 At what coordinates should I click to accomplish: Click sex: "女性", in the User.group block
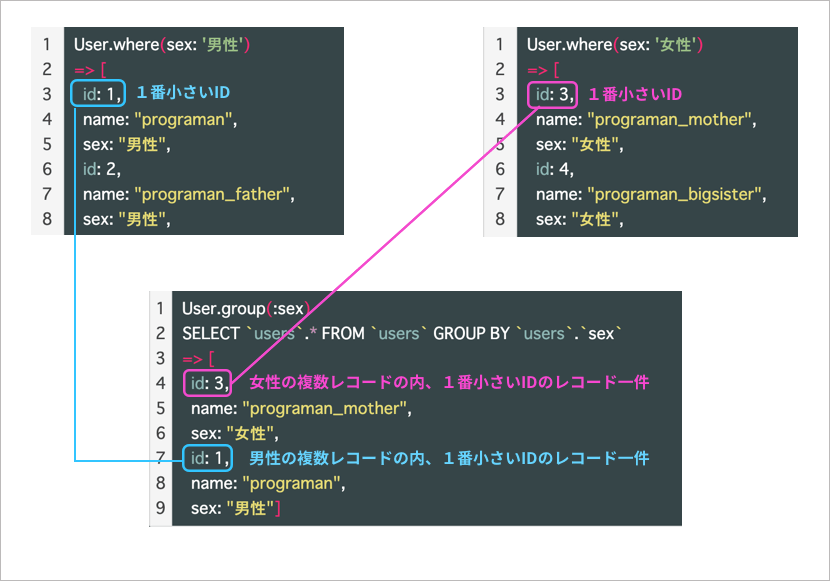pyautogui.click(x=234, y=434)
